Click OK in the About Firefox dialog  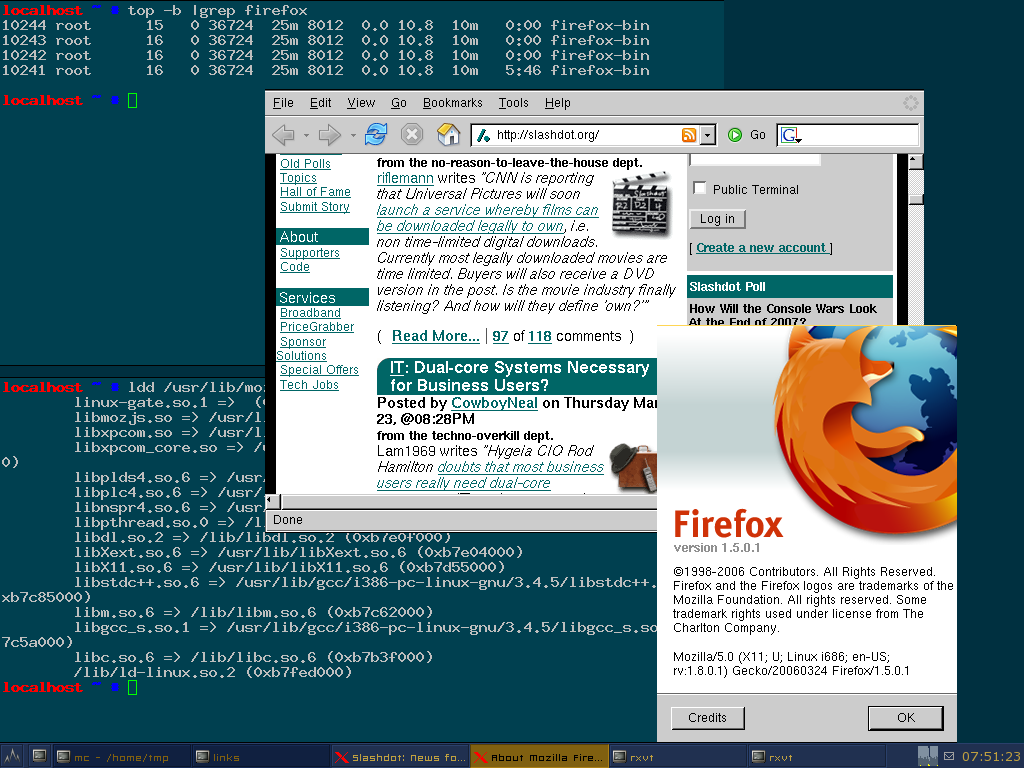pyautogui.click(x=905, y=718)
